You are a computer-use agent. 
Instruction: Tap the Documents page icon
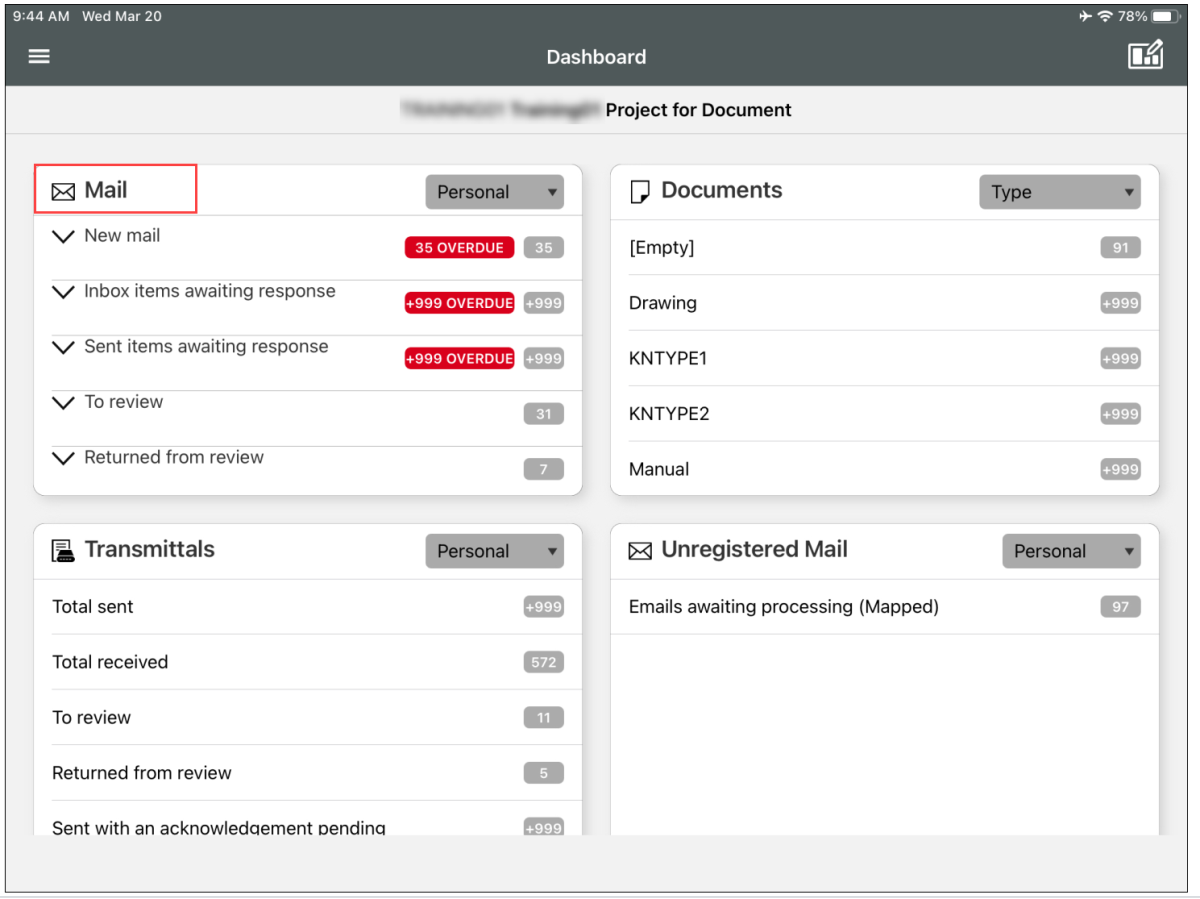point(640,192)
